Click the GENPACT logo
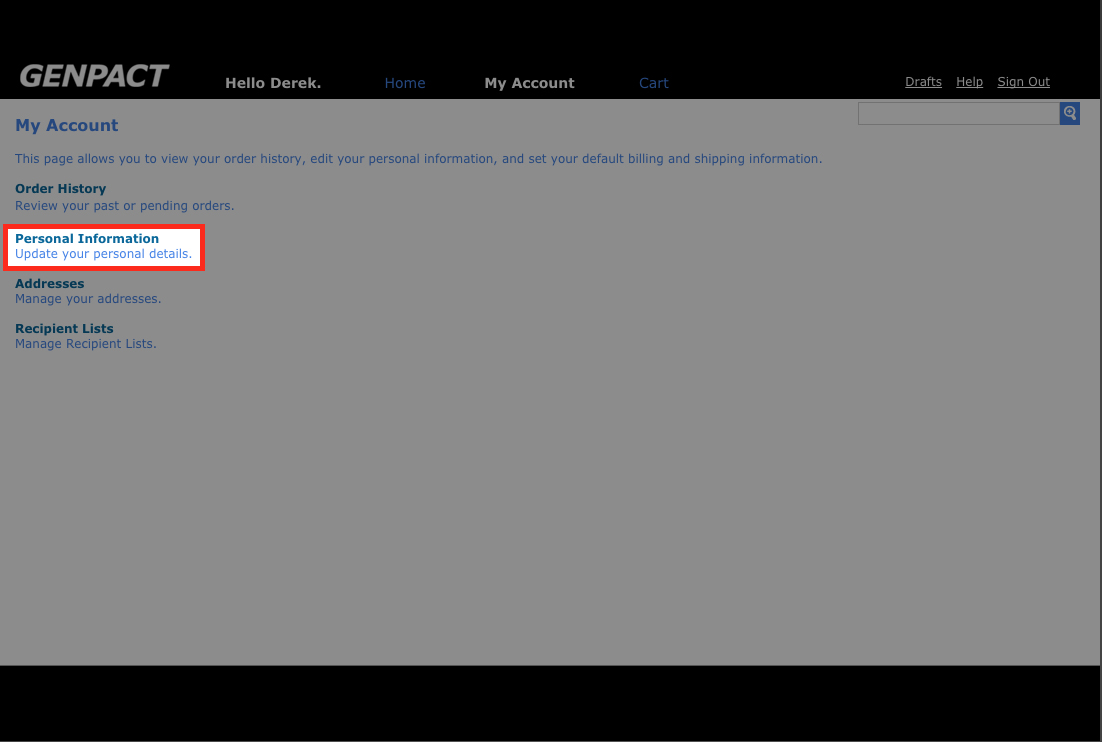 pyautogui.click(x=94, y=76)
